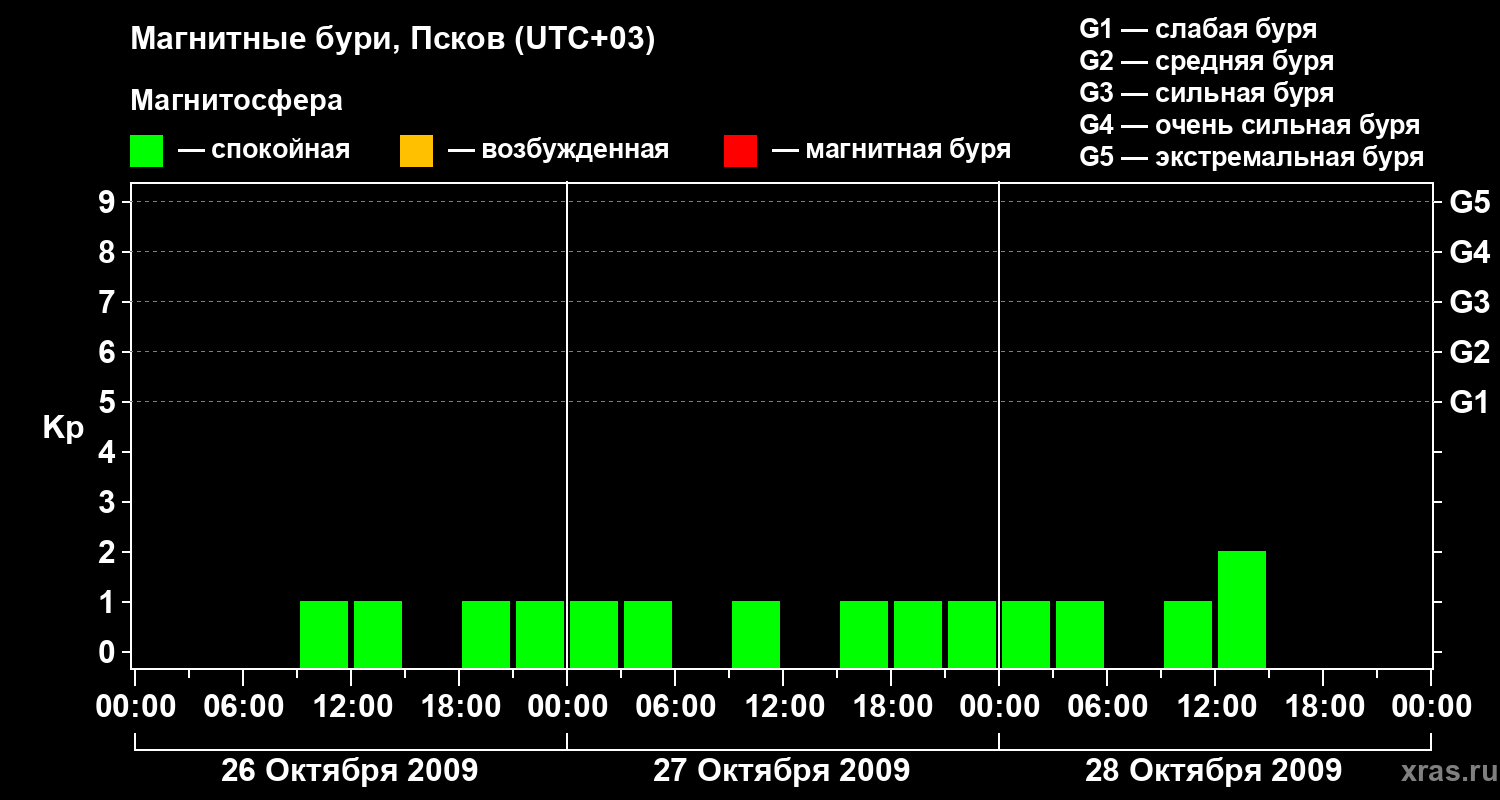The width and height of the screenshot is (1500, 800).
Task: Click the '— магнитная буря' legend label
Action: [891, 150]
